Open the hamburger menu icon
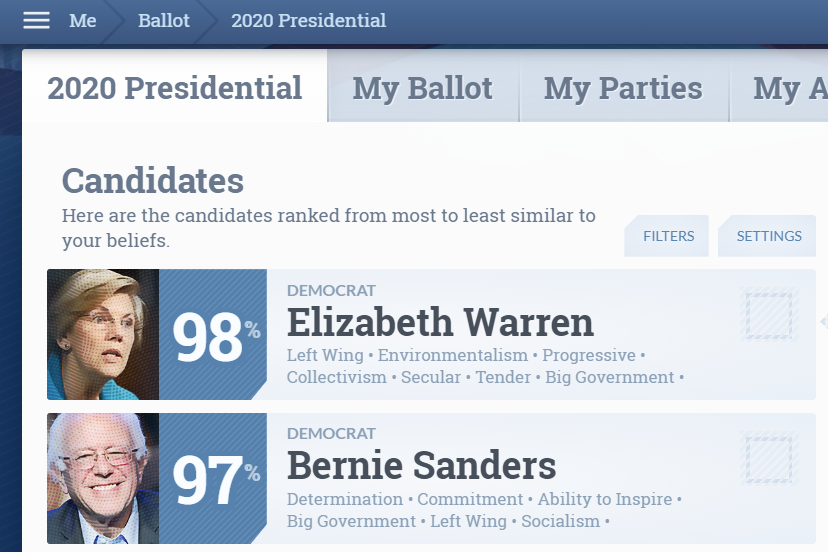This screenshot has width=828, height=552. [x=36, y=21]
